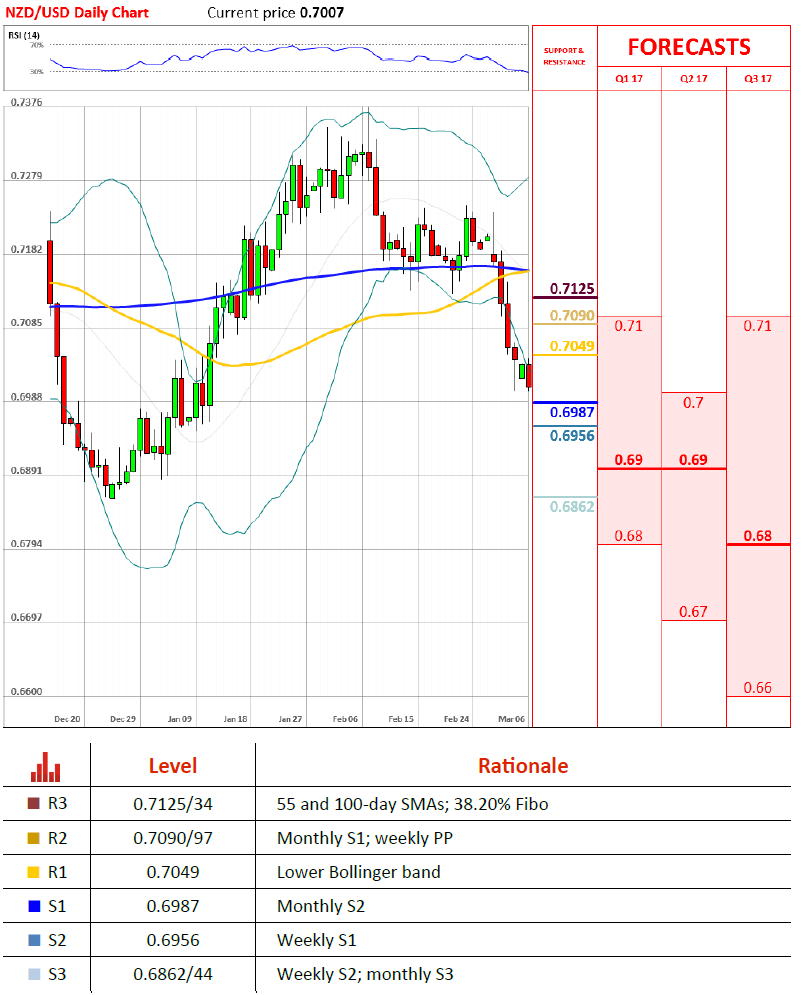Click the NZD/USD Daily Chart title
Viewport: 801px width, 995px height.
tap(77, 13)
